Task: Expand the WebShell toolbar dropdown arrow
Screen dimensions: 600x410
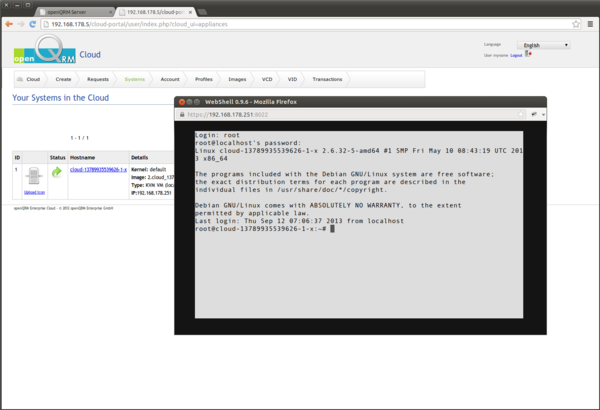Action: point(543,114)
